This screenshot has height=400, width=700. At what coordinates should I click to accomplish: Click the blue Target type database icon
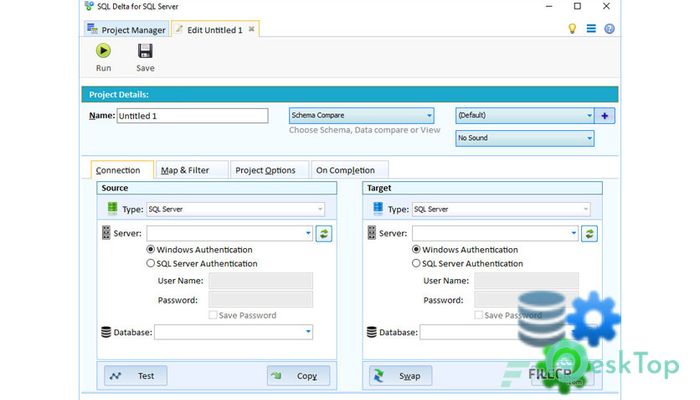(378, 208)
